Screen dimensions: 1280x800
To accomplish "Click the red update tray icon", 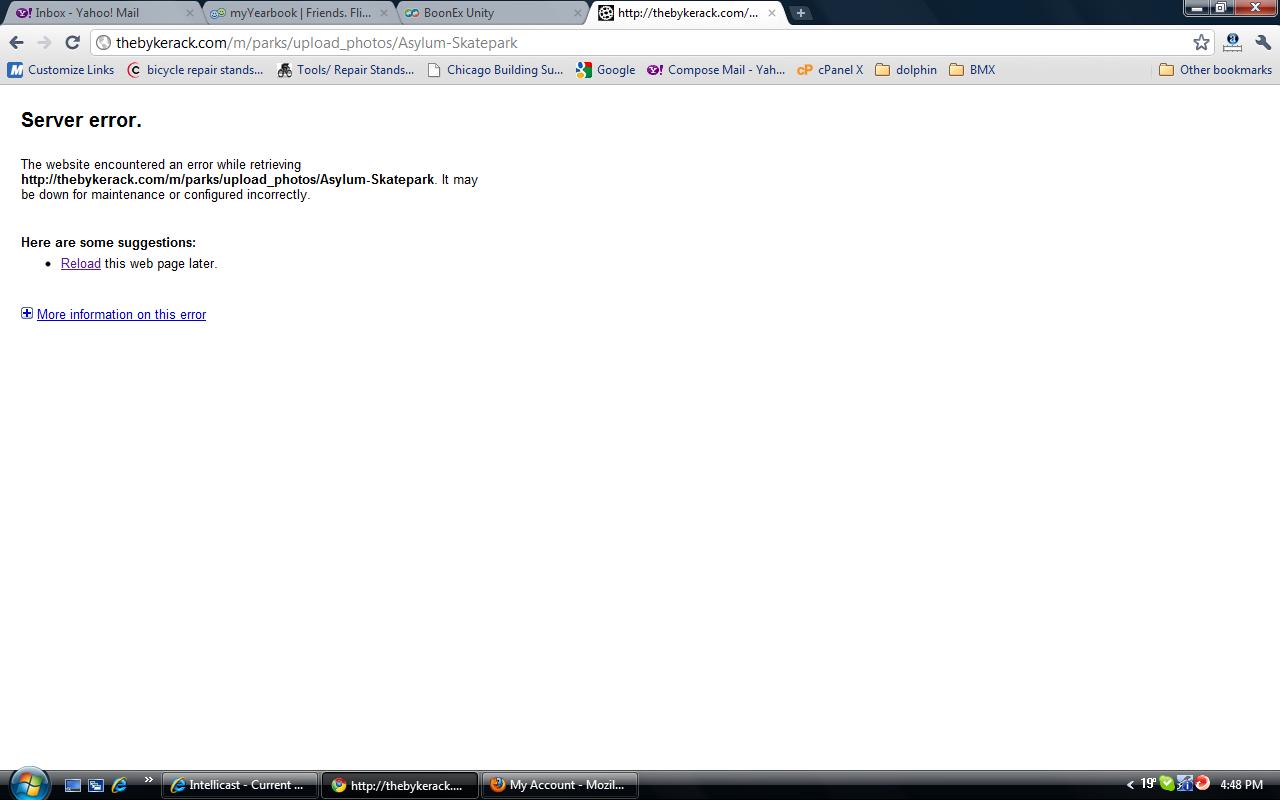I will tap(1202, 784).
